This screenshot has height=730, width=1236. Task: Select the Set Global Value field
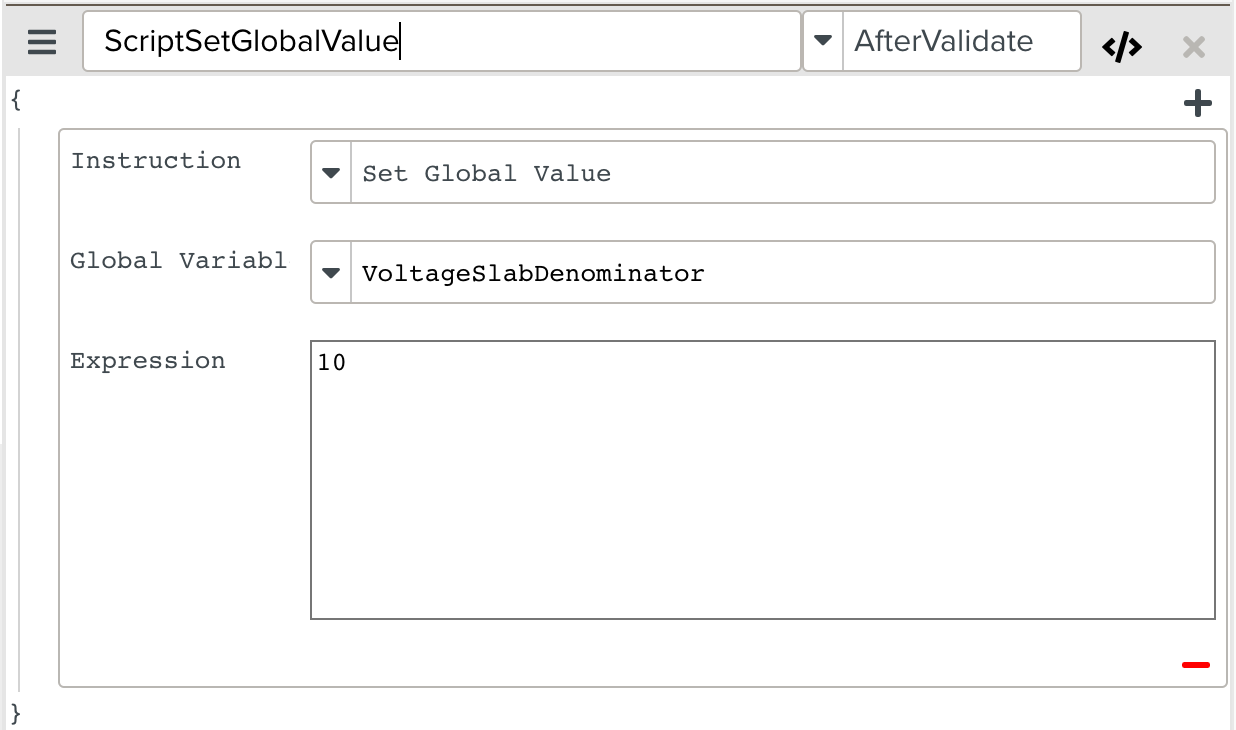point(700,172)
